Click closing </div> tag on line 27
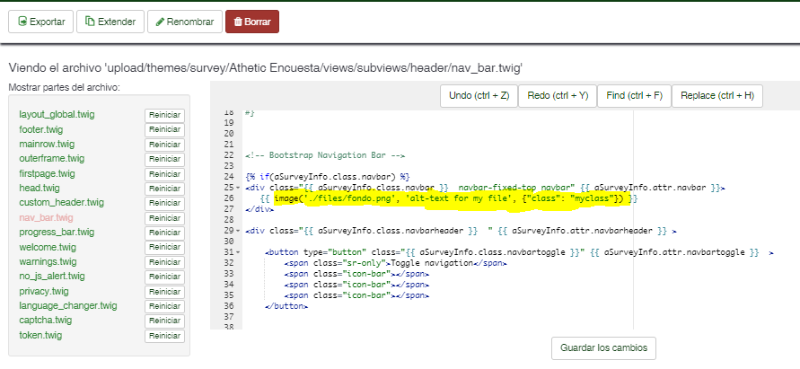 [x=260, y=209]
